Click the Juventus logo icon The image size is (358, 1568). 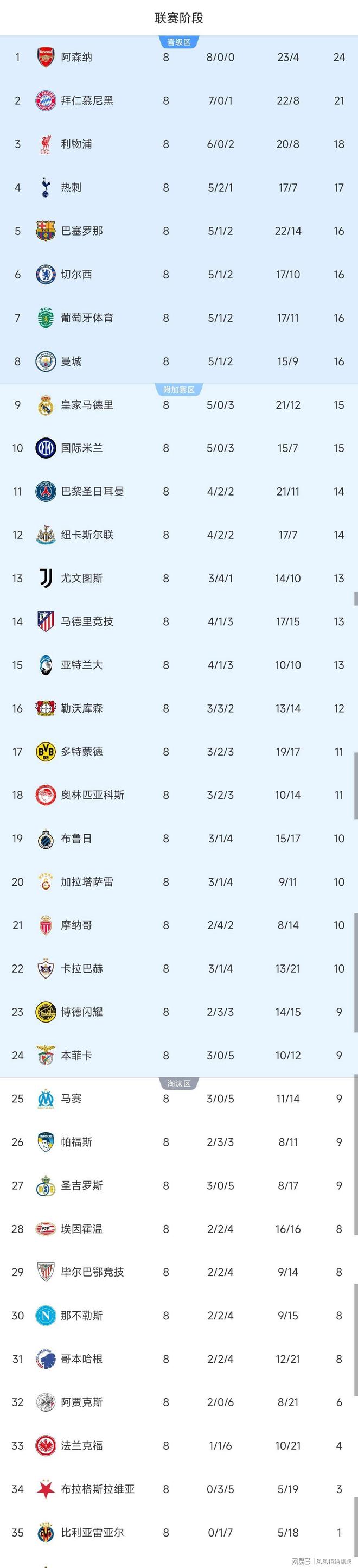[x=46, y=578]
